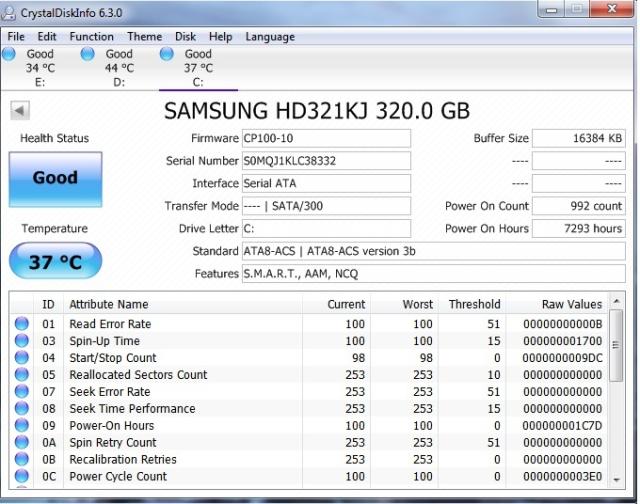Viewport: 640px width, 504px height.
Task: Click the Power On Count value
Action: point(579,206)
